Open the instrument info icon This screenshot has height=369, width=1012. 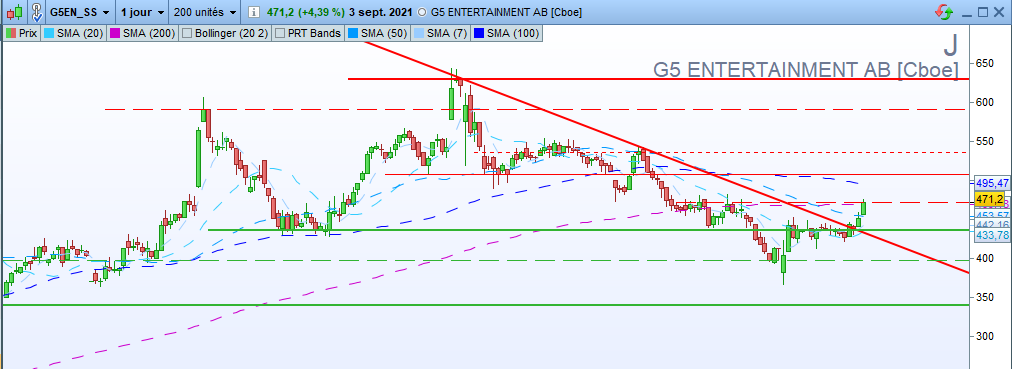pyautogui.click(x=255, y=12)
